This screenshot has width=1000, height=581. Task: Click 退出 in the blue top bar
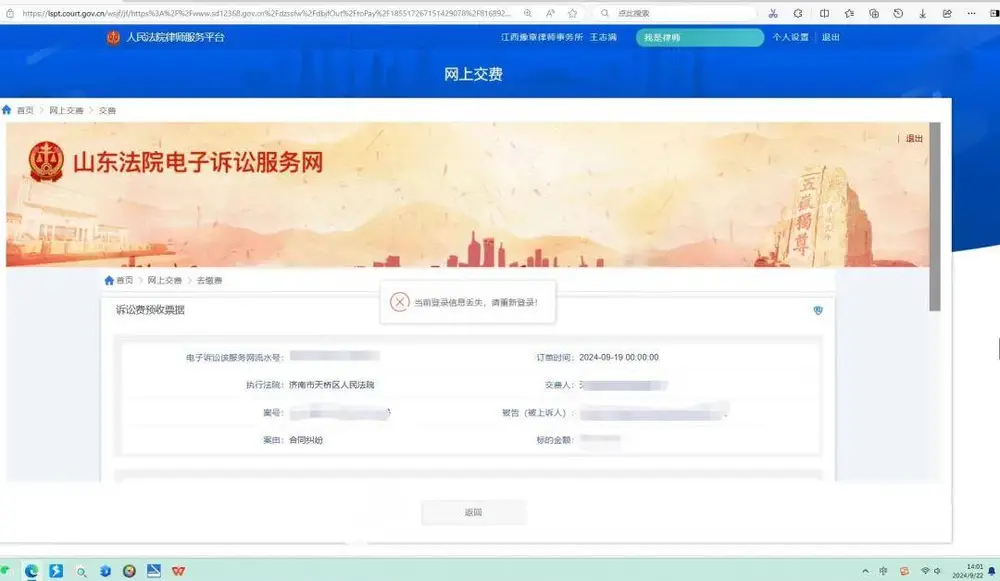point(830,37)
